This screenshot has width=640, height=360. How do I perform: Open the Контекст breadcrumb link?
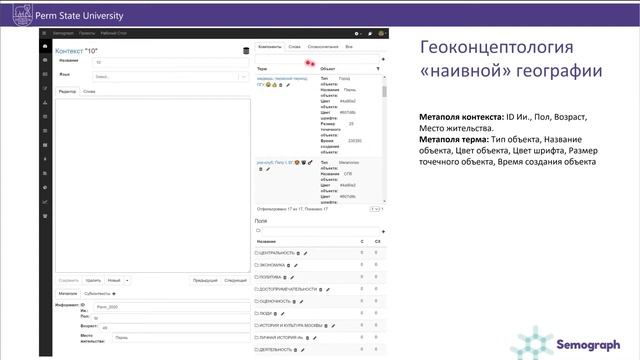(69, 51)
